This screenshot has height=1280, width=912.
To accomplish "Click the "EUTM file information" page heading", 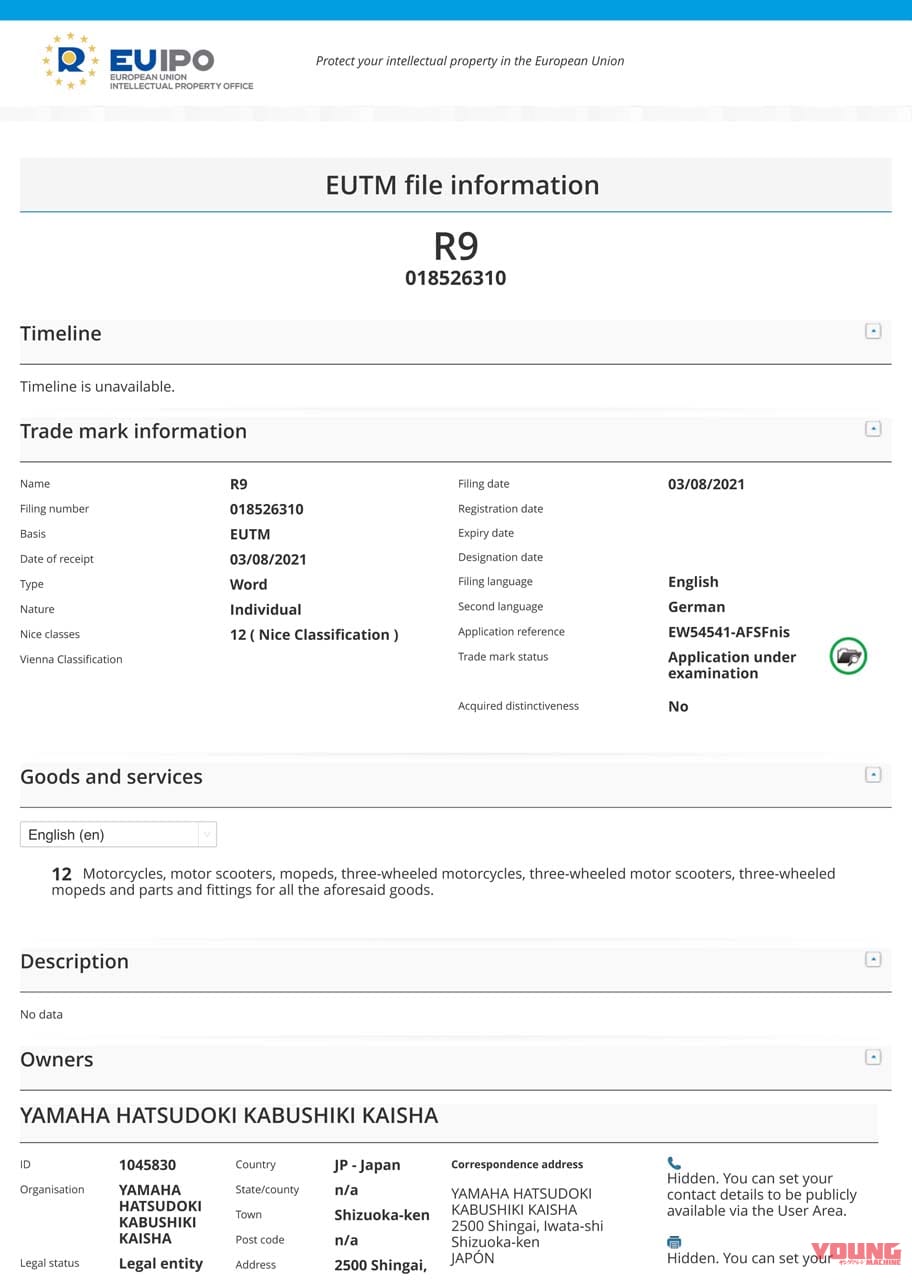I will click(x=462, y=185).
